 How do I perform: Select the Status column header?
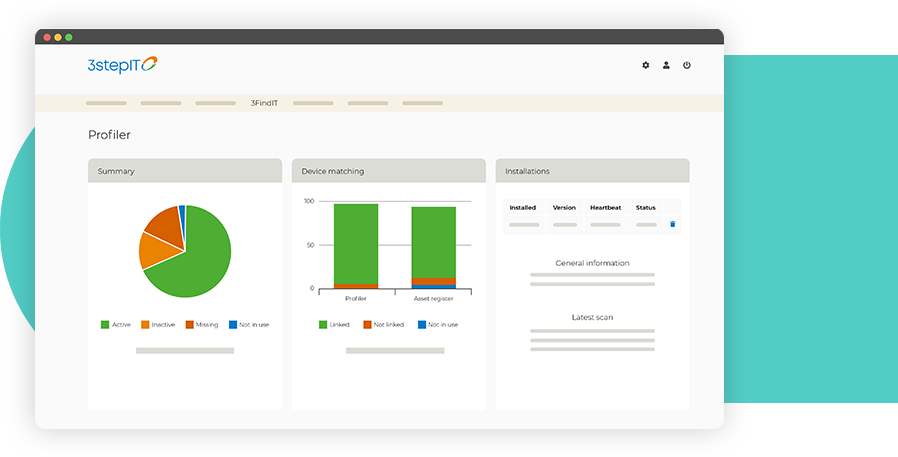645,207
